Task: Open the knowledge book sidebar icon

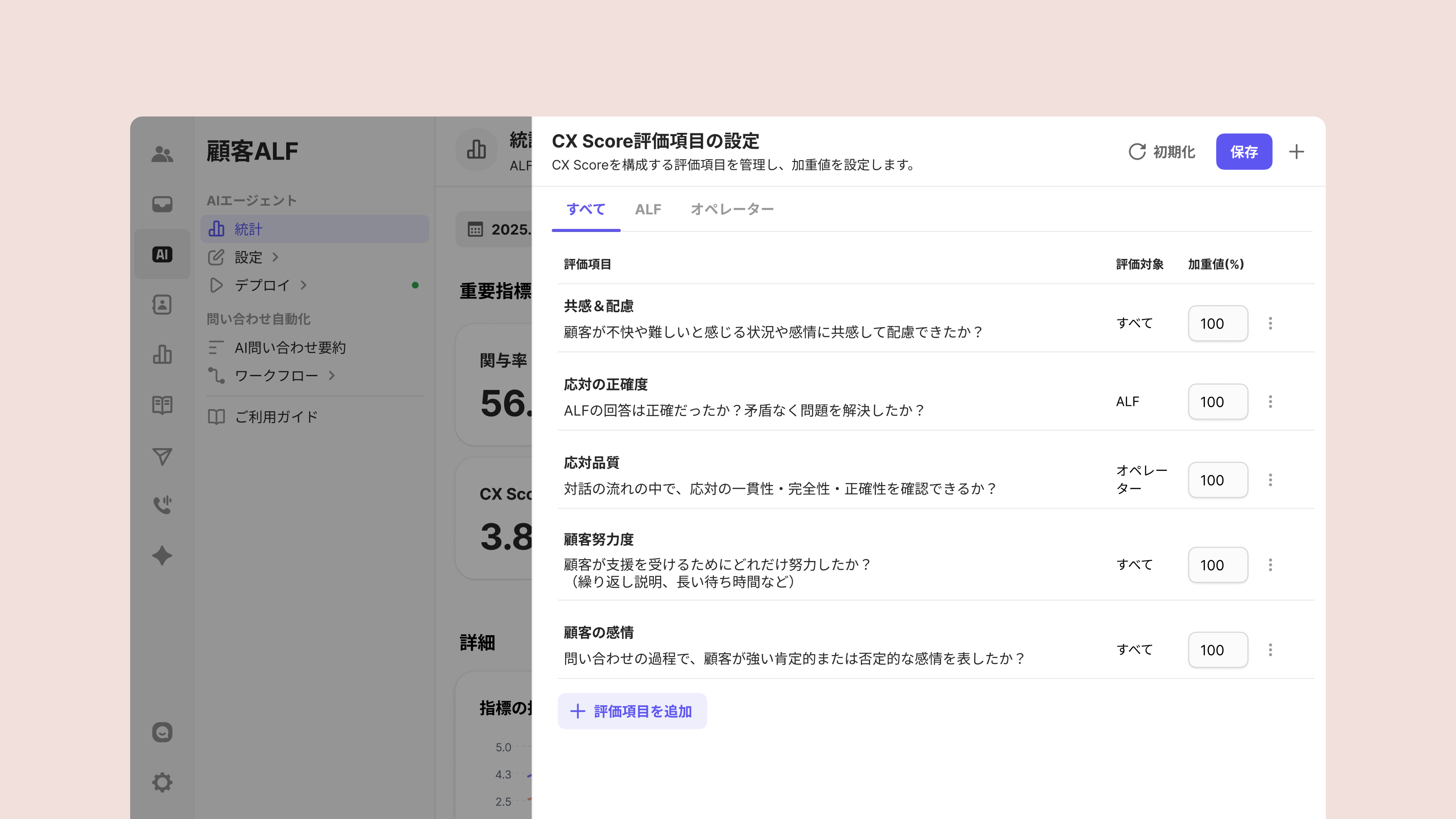Action: coord(162,404)
